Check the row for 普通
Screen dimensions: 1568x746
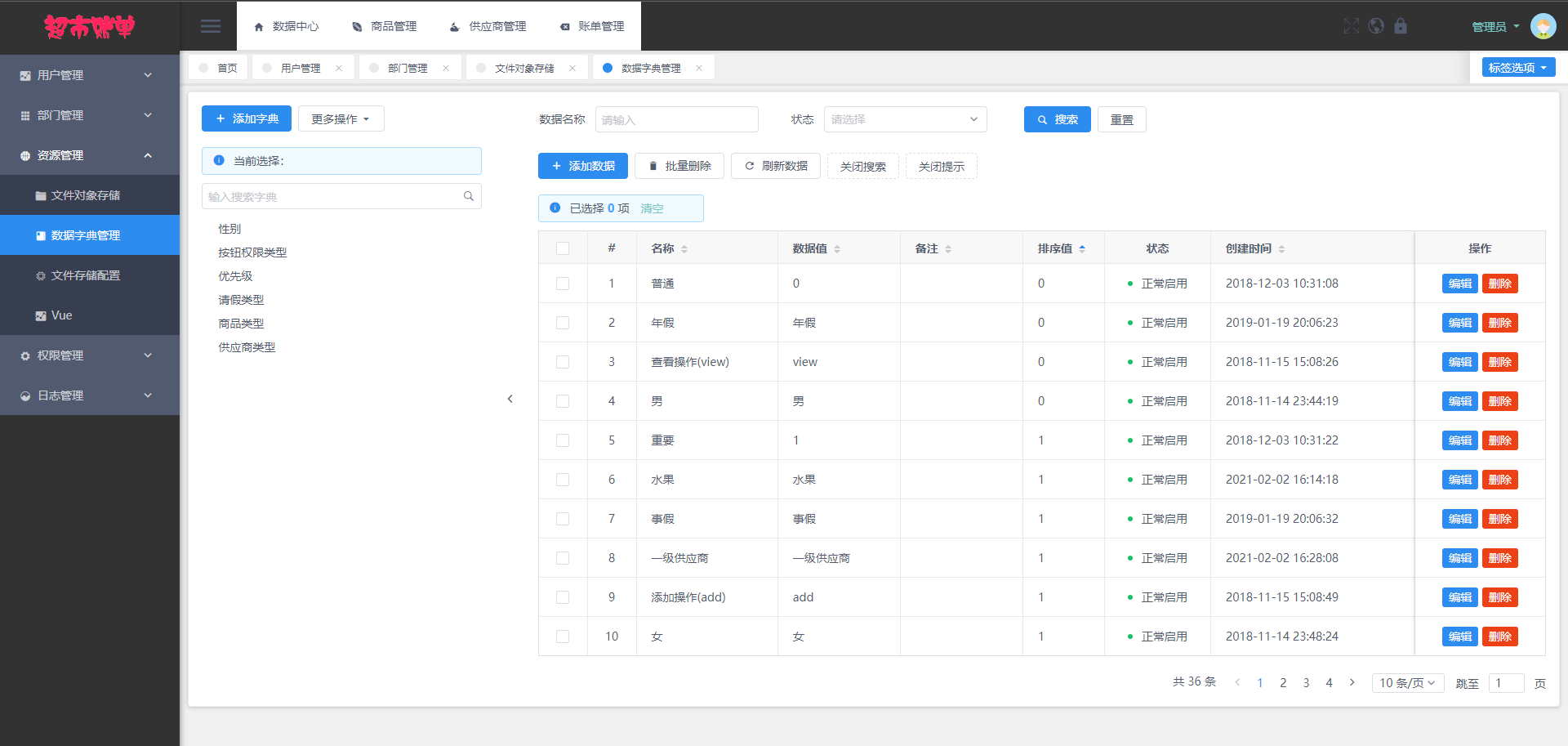click(563, 284)
